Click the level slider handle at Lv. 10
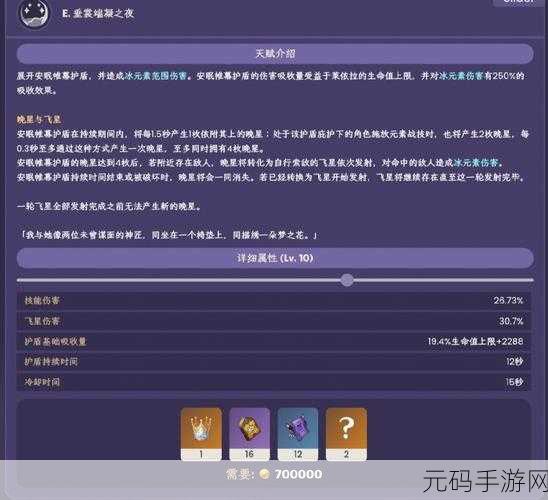 [347, 280]
